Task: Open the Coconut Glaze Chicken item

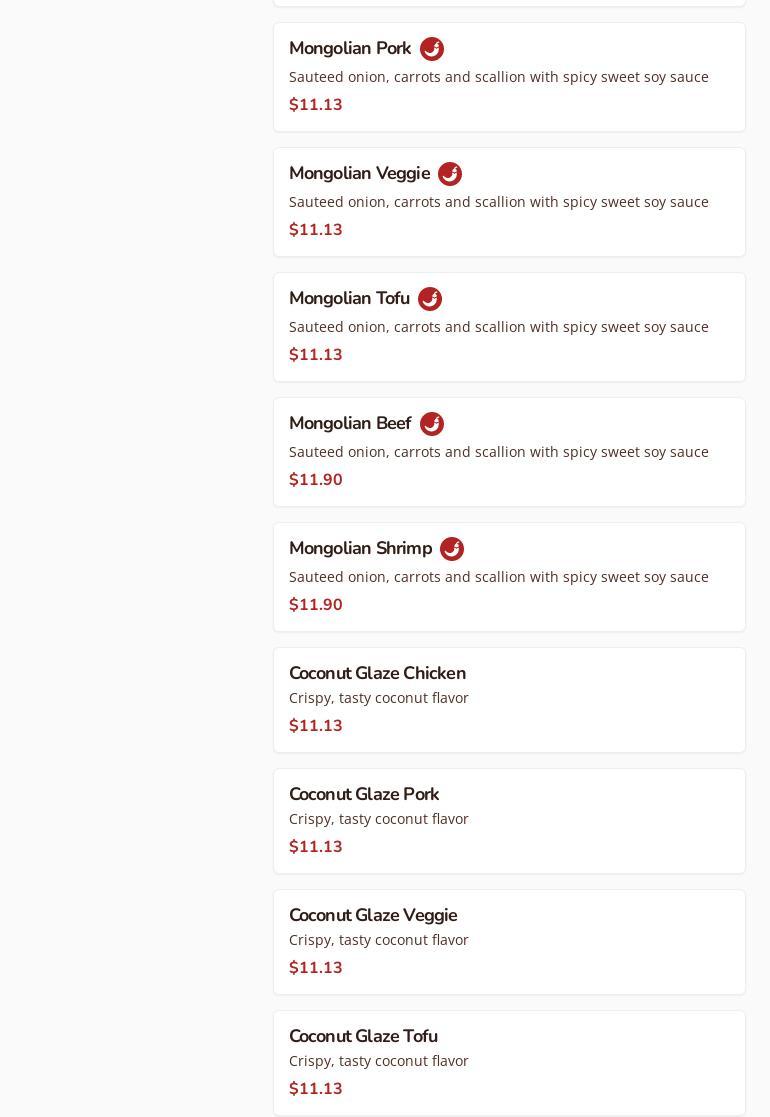Action: pos(377,674)
